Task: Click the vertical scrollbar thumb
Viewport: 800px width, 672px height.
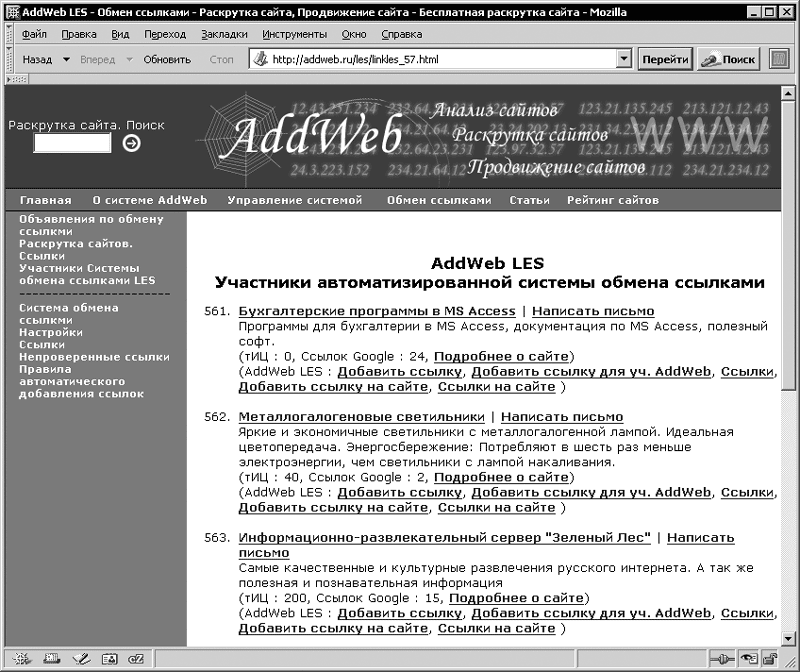Action: tap(788, 246)
